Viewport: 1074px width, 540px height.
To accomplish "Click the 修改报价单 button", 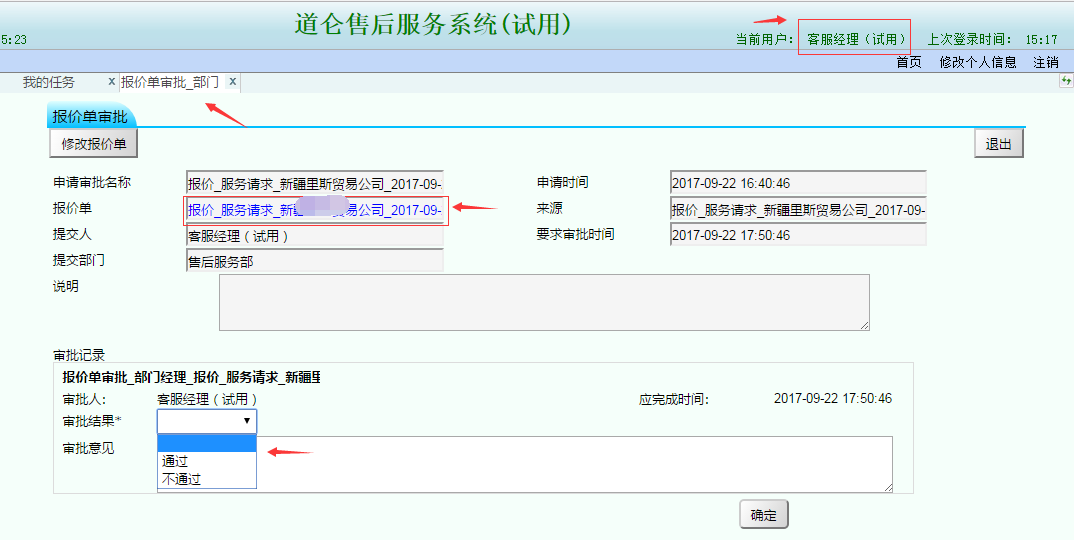I will click(x=94, y=144).
